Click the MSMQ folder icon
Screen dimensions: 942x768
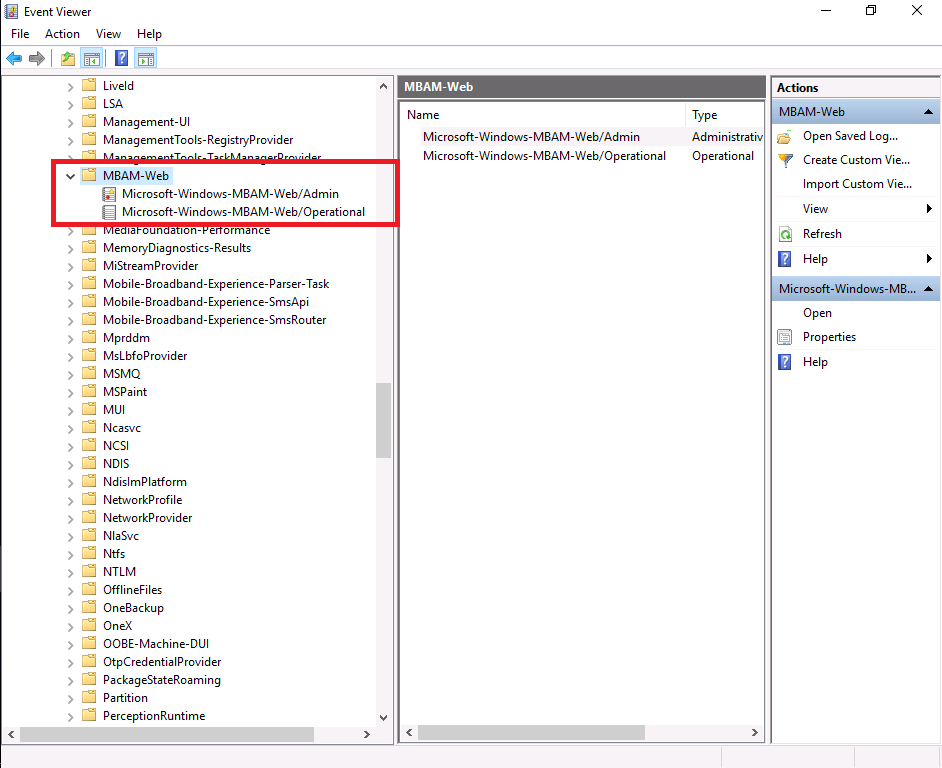pyautogui.click(x=89, y=373)
